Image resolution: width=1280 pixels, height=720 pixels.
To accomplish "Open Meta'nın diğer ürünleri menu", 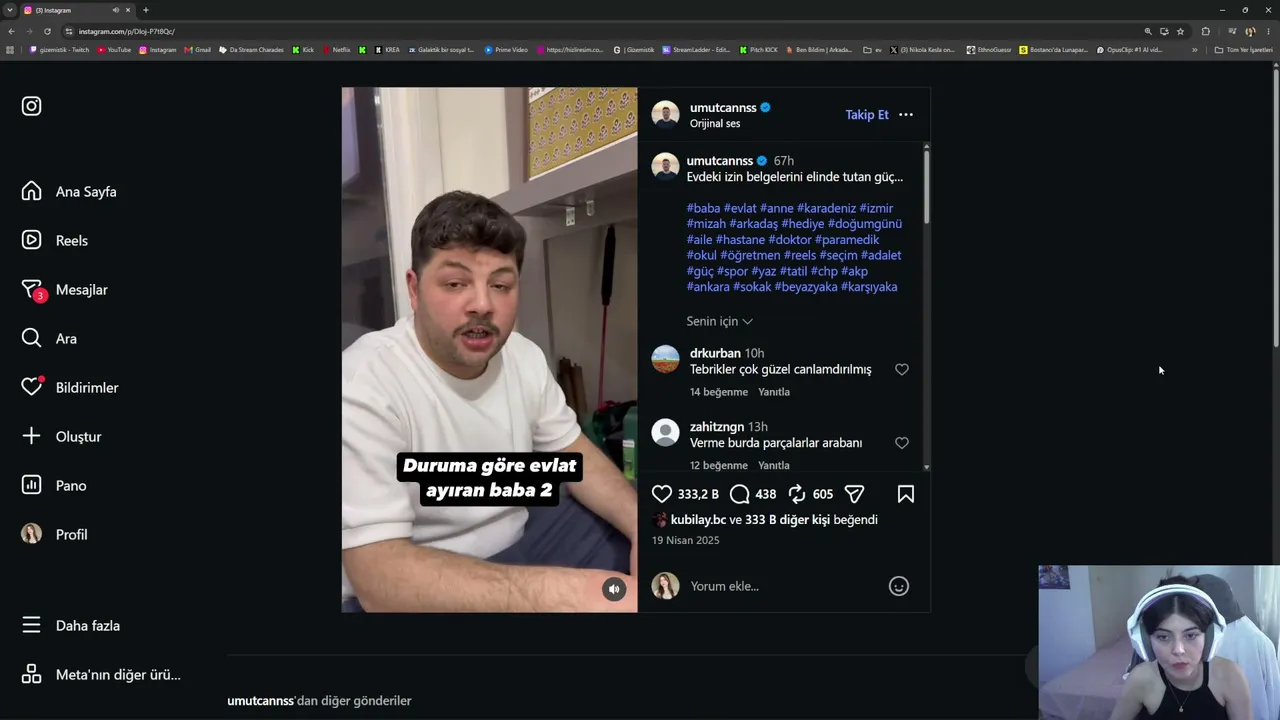I will [101, 675].
